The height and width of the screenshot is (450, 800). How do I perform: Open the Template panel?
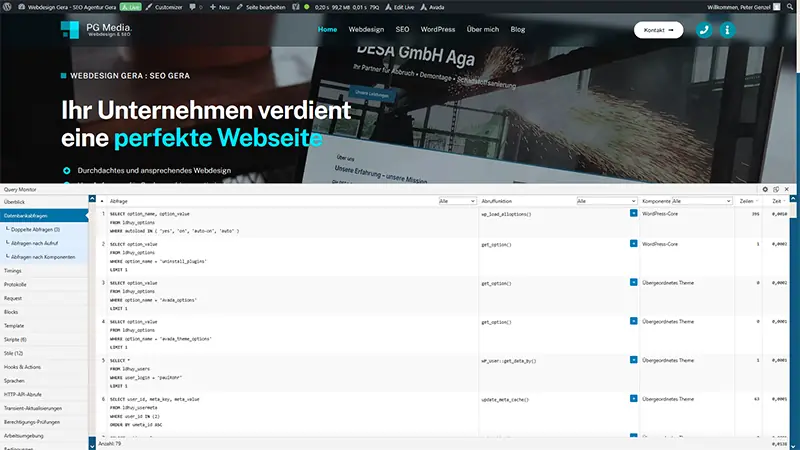(44, 326)
